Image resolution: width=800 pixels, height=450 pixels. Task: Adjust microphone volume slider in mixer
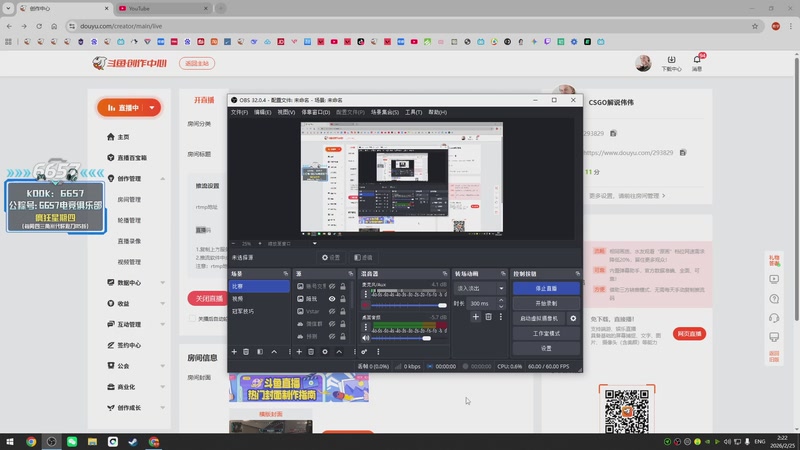click(409, 305)
